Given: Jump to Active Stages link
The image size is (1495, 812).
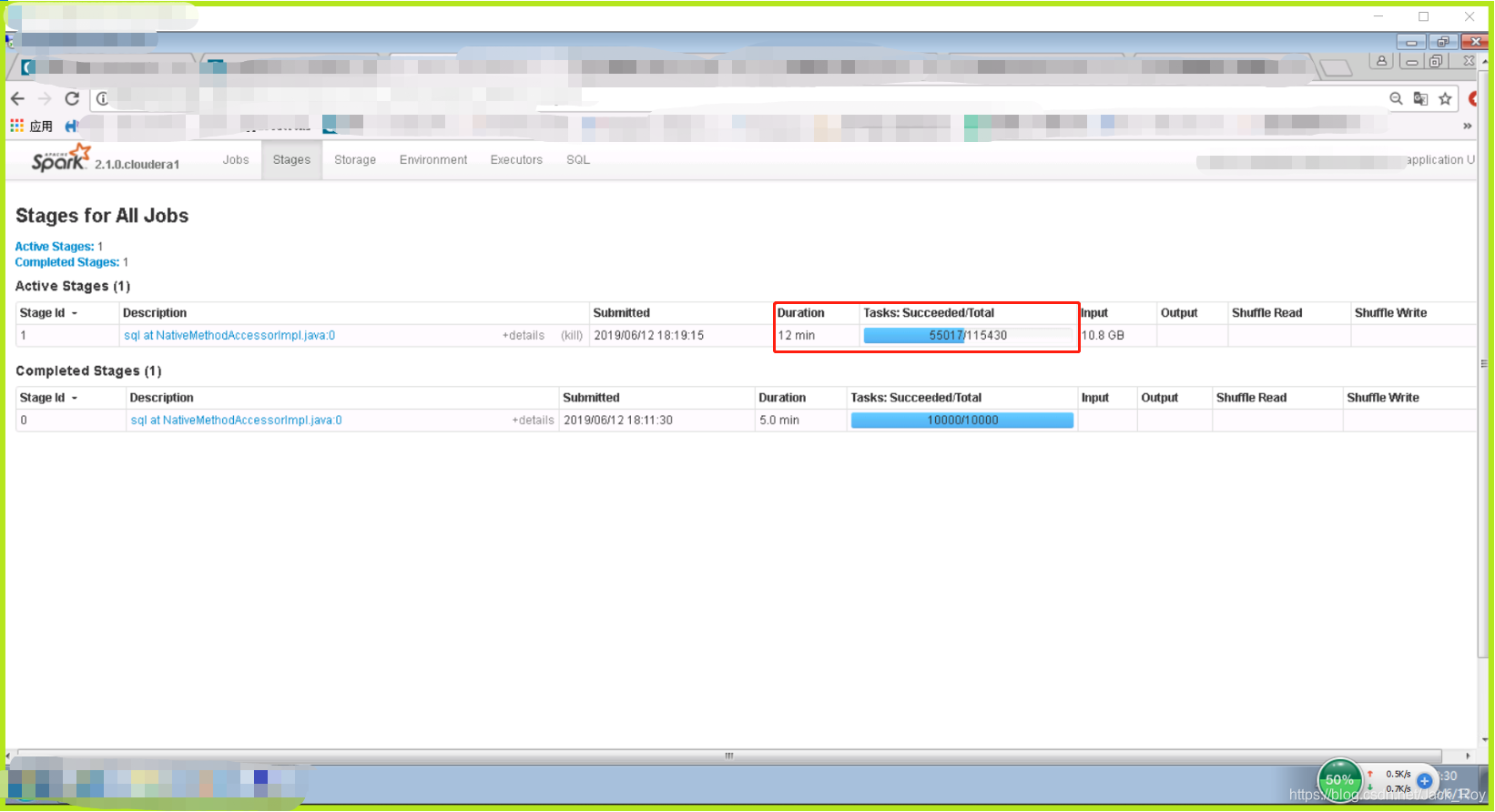Looking at the screenshot, I should coord(55,246).
